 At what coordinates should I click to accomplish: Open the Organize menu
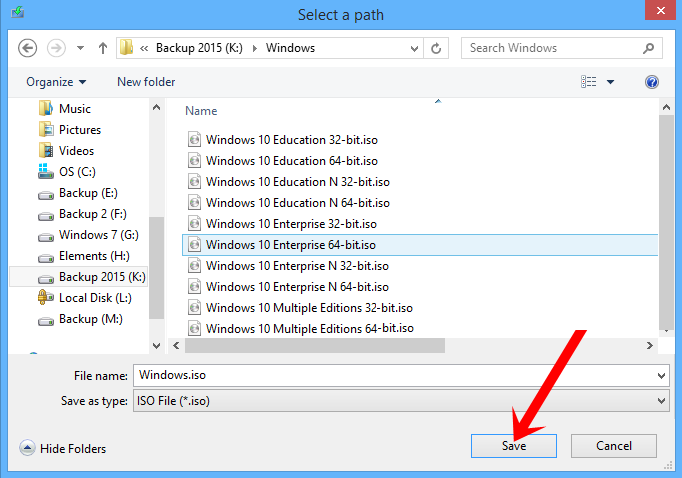pyautogui.click(x=56, y=82)
